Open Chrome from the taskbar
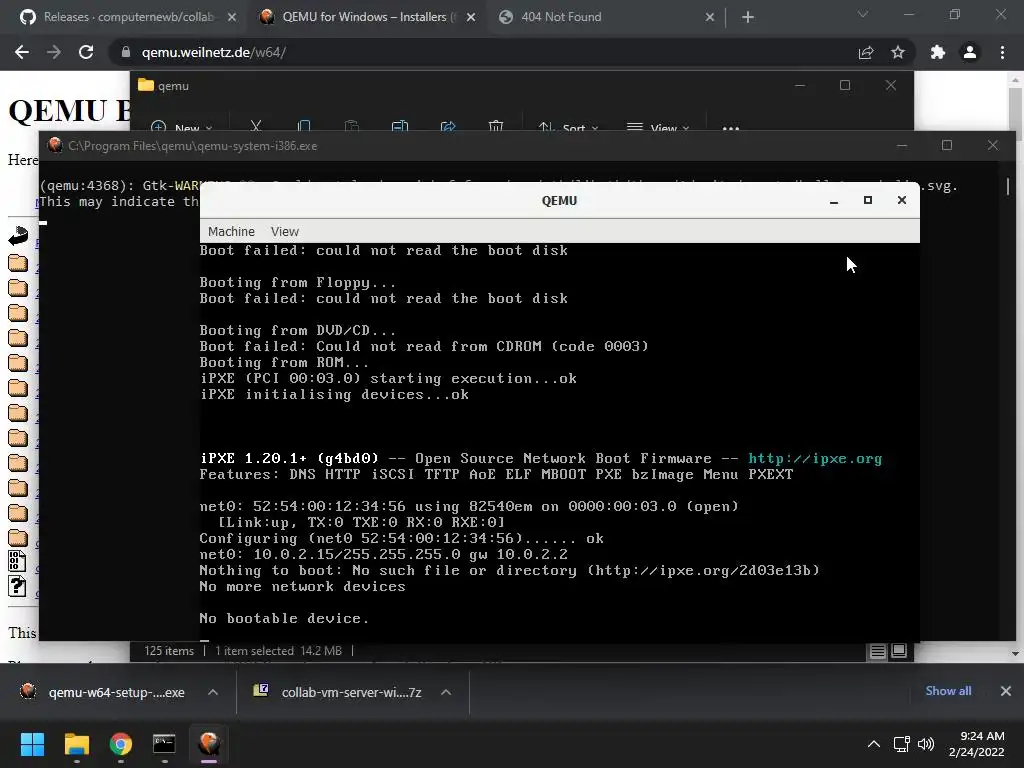Image resolution: width=1024 pixels, height=768 pixels. click(121, 744)
